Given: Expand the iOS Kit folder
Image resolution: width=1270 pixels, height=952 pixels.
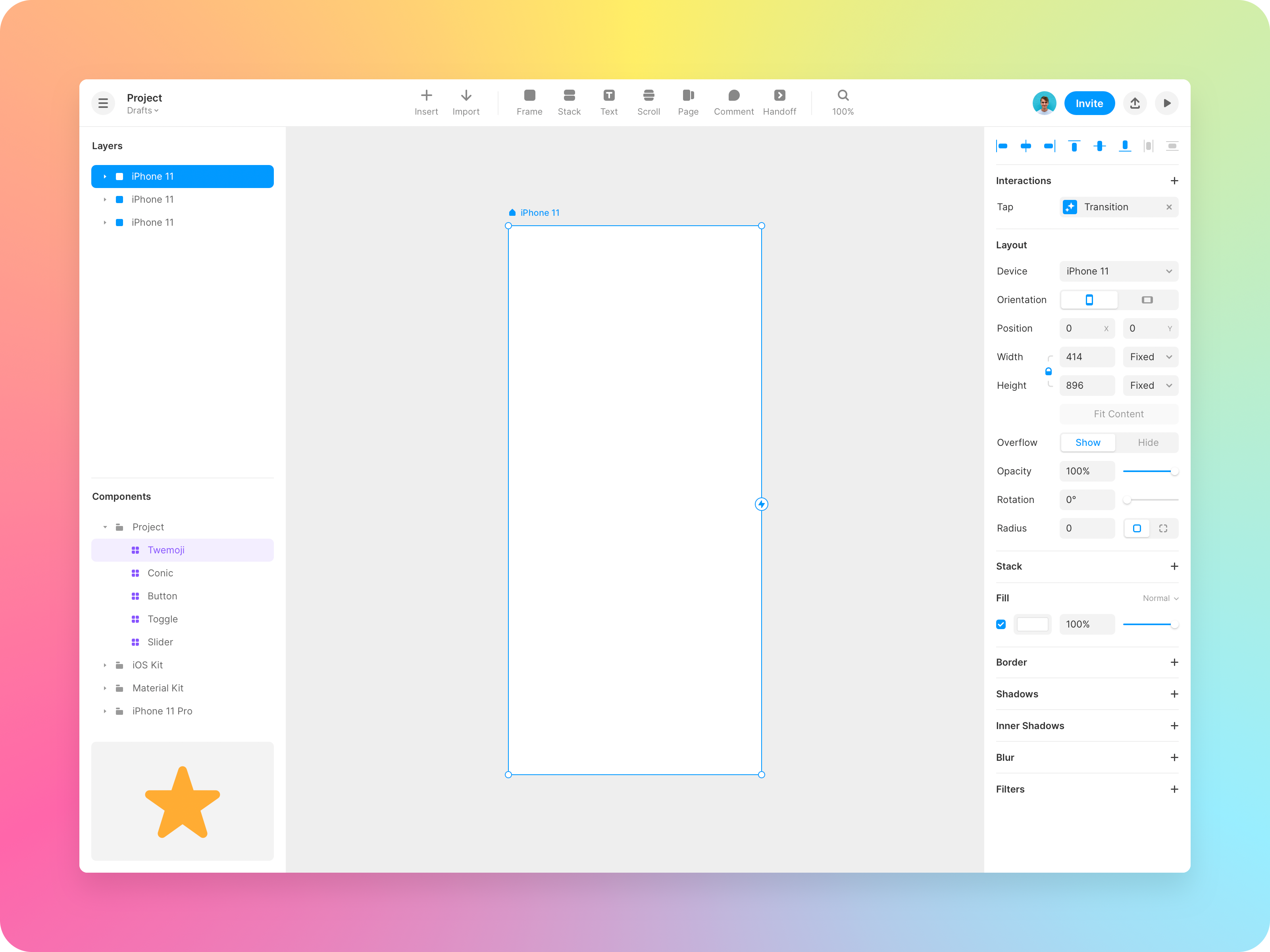Looking at the screenshot, I should [x=104, y=665].
